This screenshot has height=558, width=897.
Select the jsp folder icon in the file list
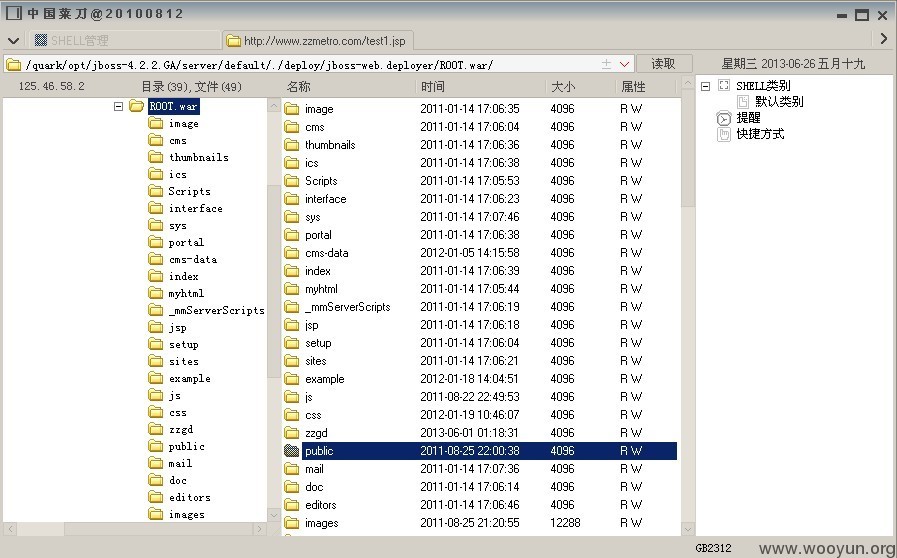coord(292,325)
